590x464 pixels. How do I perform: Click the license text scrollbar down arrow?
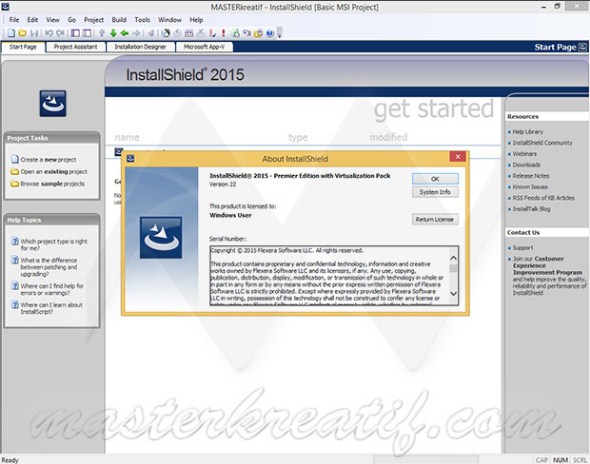[x=453, y=294]
